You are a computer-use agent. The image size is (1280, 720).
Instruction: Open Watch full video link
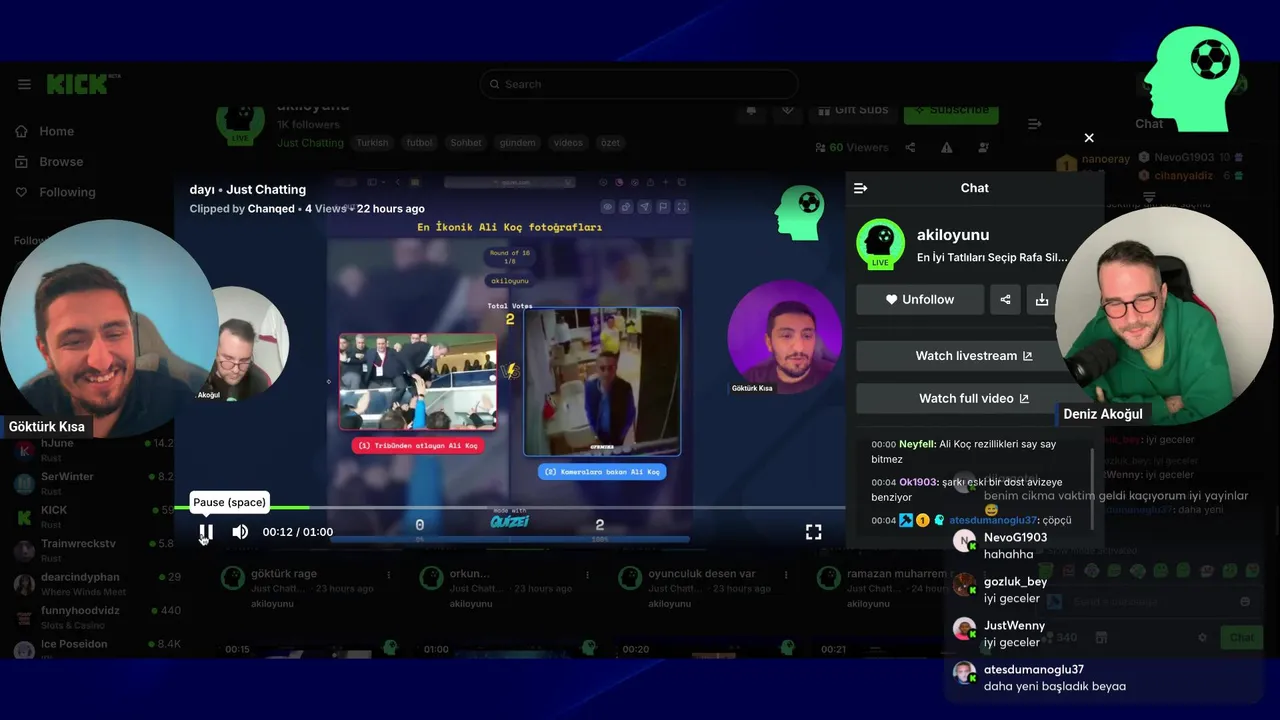click(x=973, y=398)
